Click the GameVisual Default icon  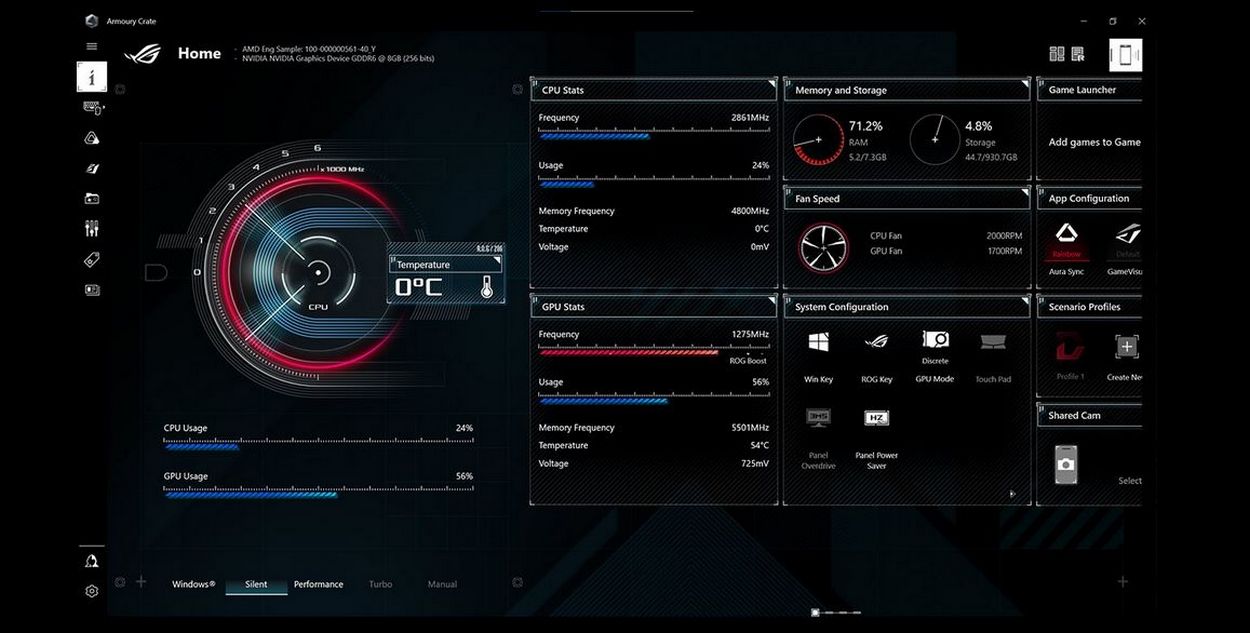[x=1128, y=234]
